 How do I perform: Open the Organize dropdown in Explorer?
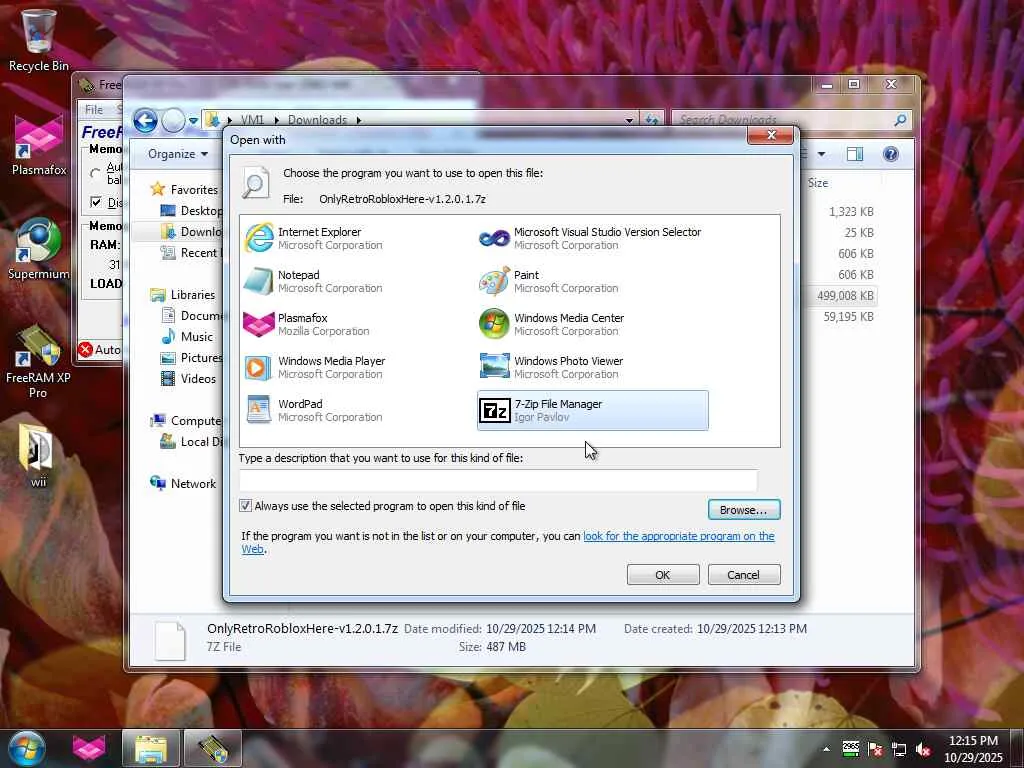pyautogui.click(x=178, y=154)
